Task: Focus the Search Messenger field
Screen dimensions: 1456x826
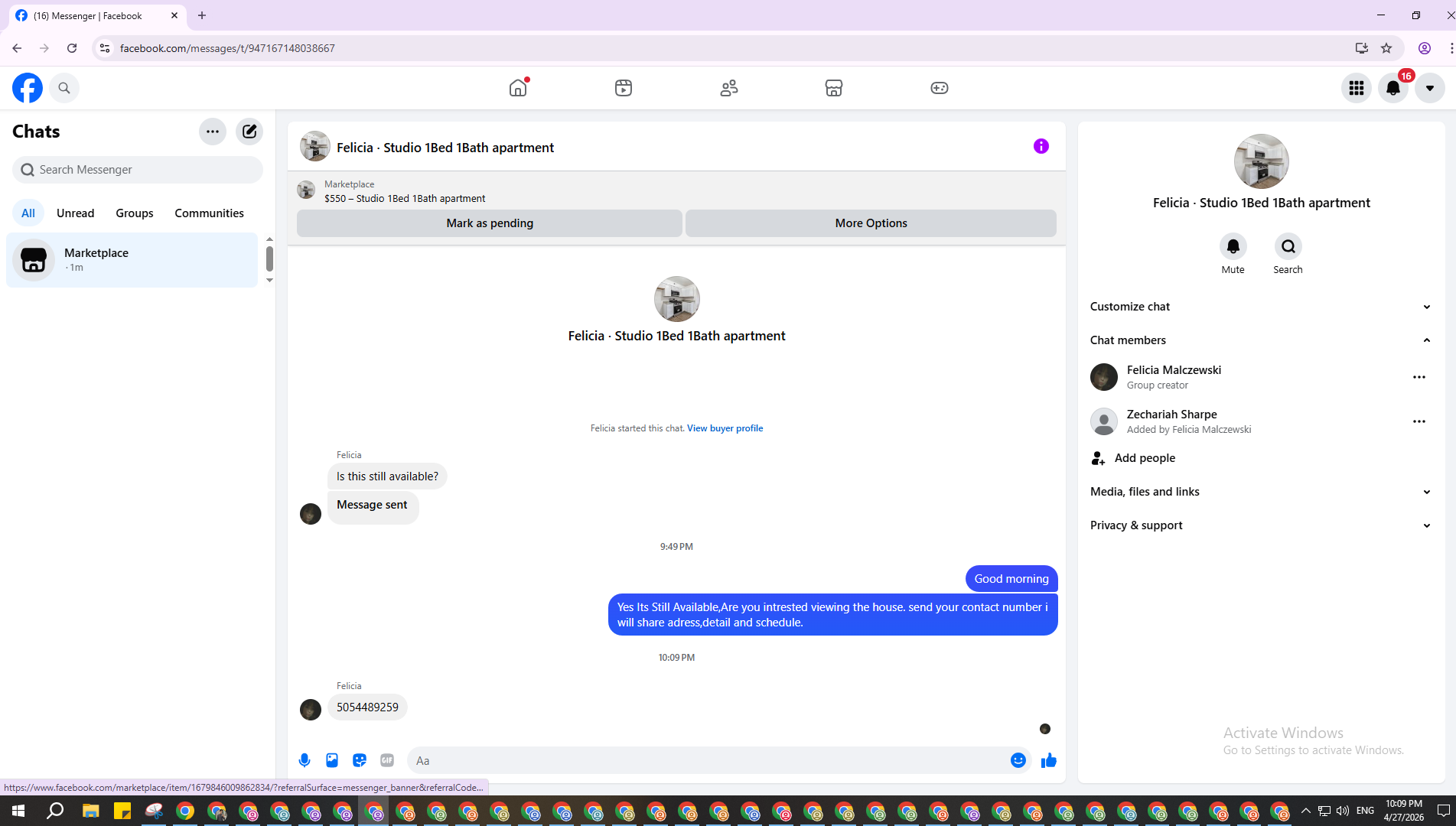Action: (138, 170)
